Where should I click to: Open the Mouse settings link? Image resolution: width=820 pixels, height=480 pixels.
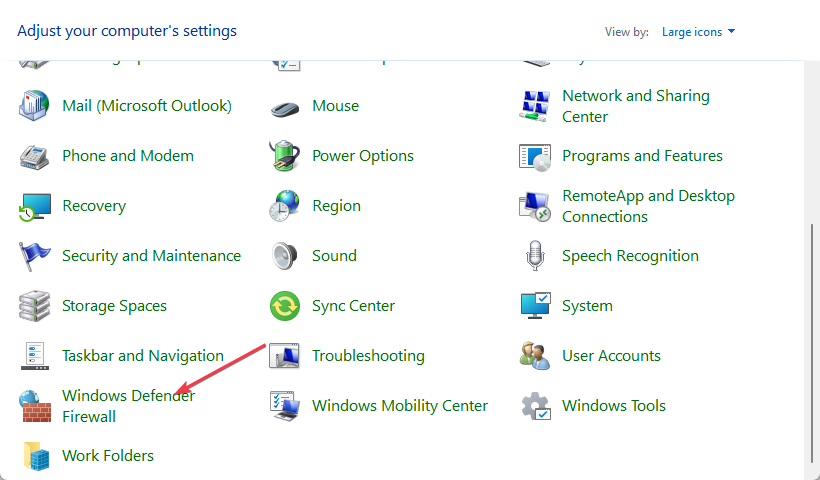click(x=335, y=106)
